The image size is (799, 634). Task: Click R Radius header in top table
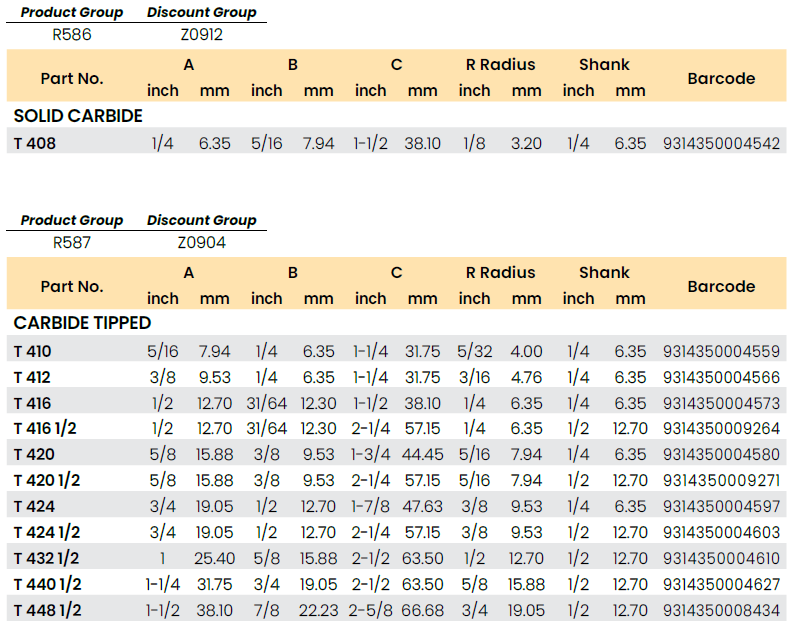click(x=500, y=65)
